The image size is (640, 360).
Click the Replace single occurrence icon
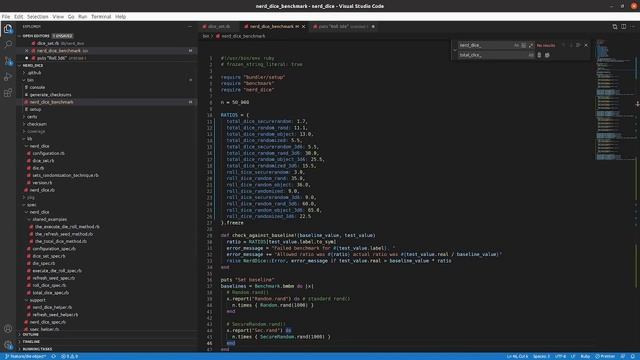(539, 55)
